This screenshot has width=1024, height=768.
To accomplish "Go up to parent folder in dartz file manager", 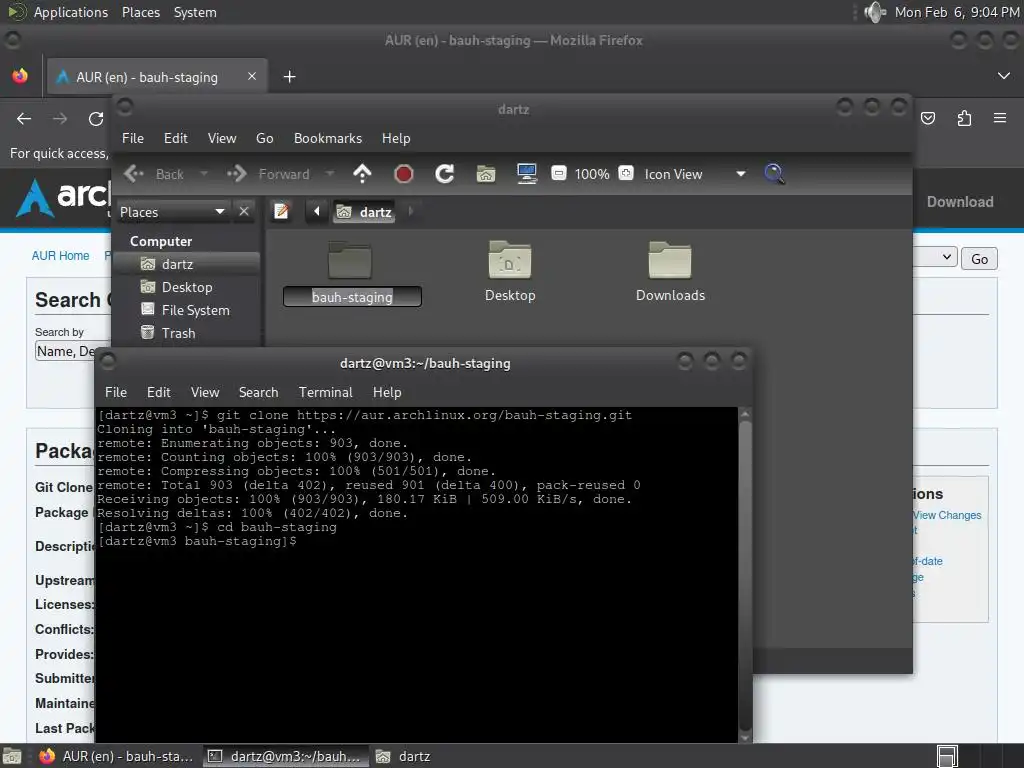I will coord(362,174).
